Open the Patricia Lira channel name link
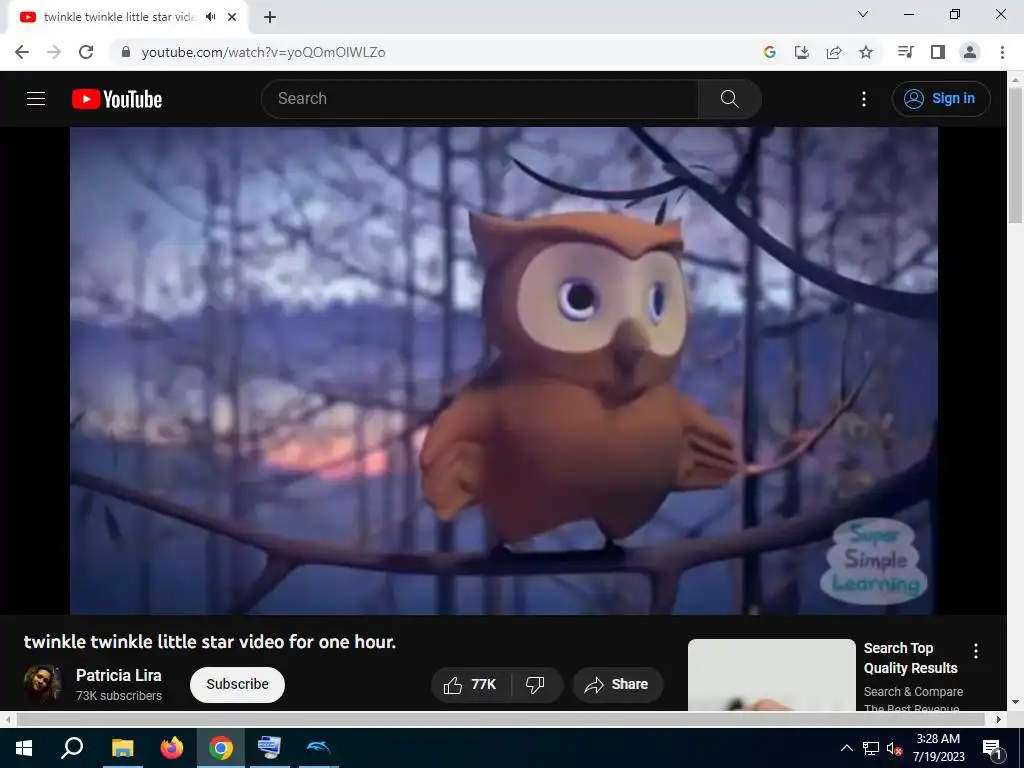The image size is (1024, 768). 119,675
